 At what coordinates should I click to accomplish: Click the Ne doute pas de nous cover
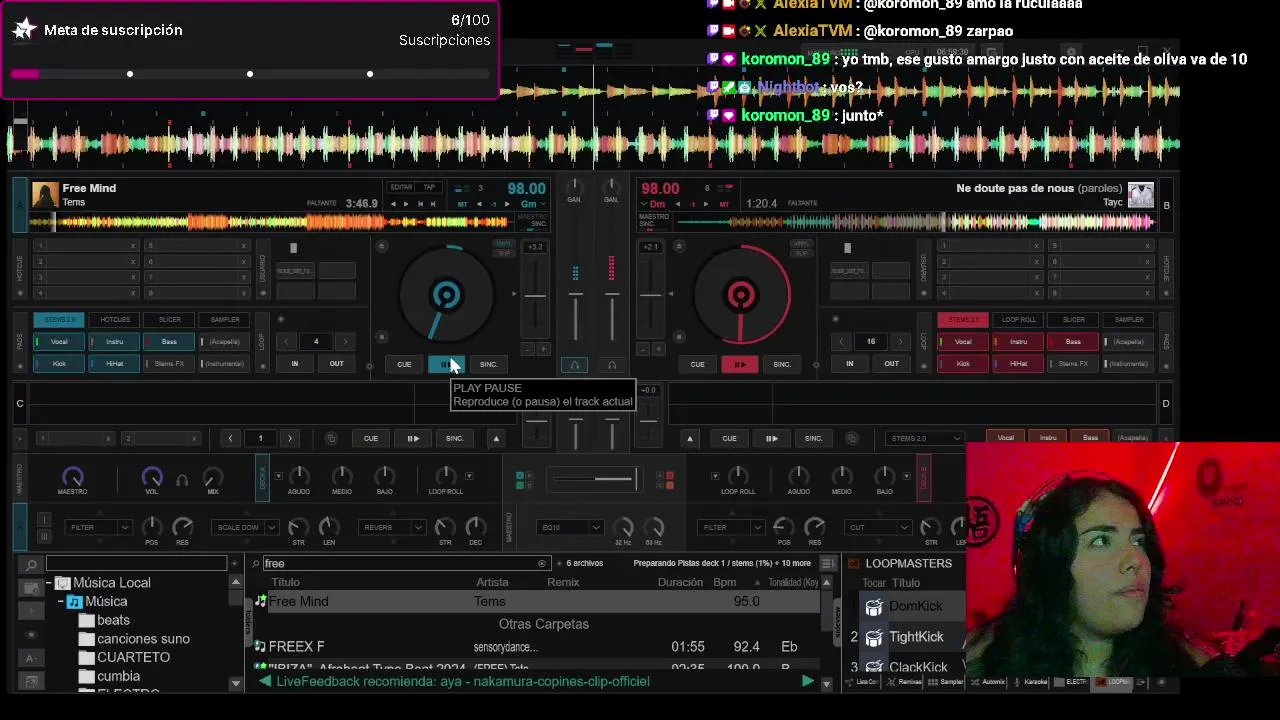1141,194
